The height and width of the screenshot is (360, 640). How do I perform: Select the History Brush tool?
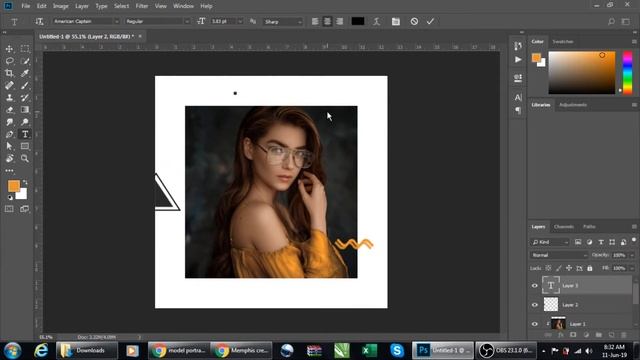coord(25,98)
